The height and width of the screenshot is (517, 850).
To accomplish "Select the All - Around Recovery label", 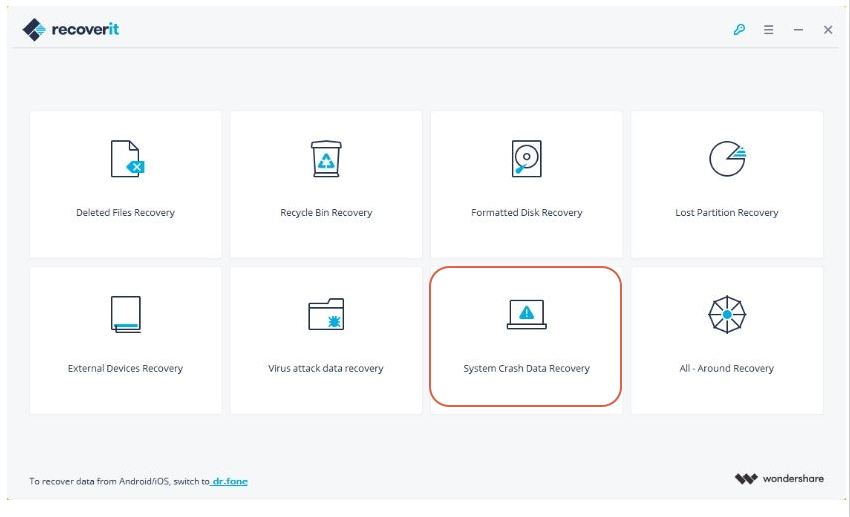I will [726, 368].
